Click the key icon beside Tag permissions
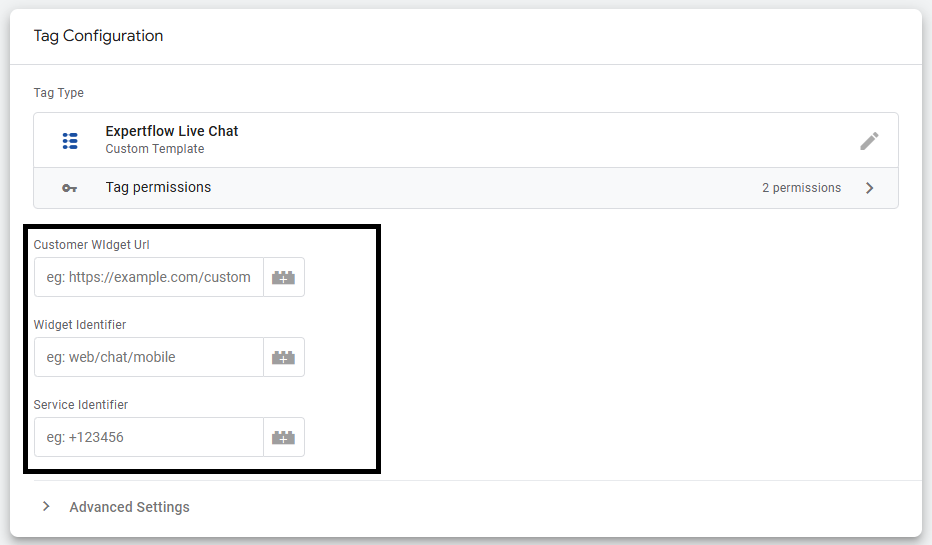This screenshot has height=545, width=932. 69,188
